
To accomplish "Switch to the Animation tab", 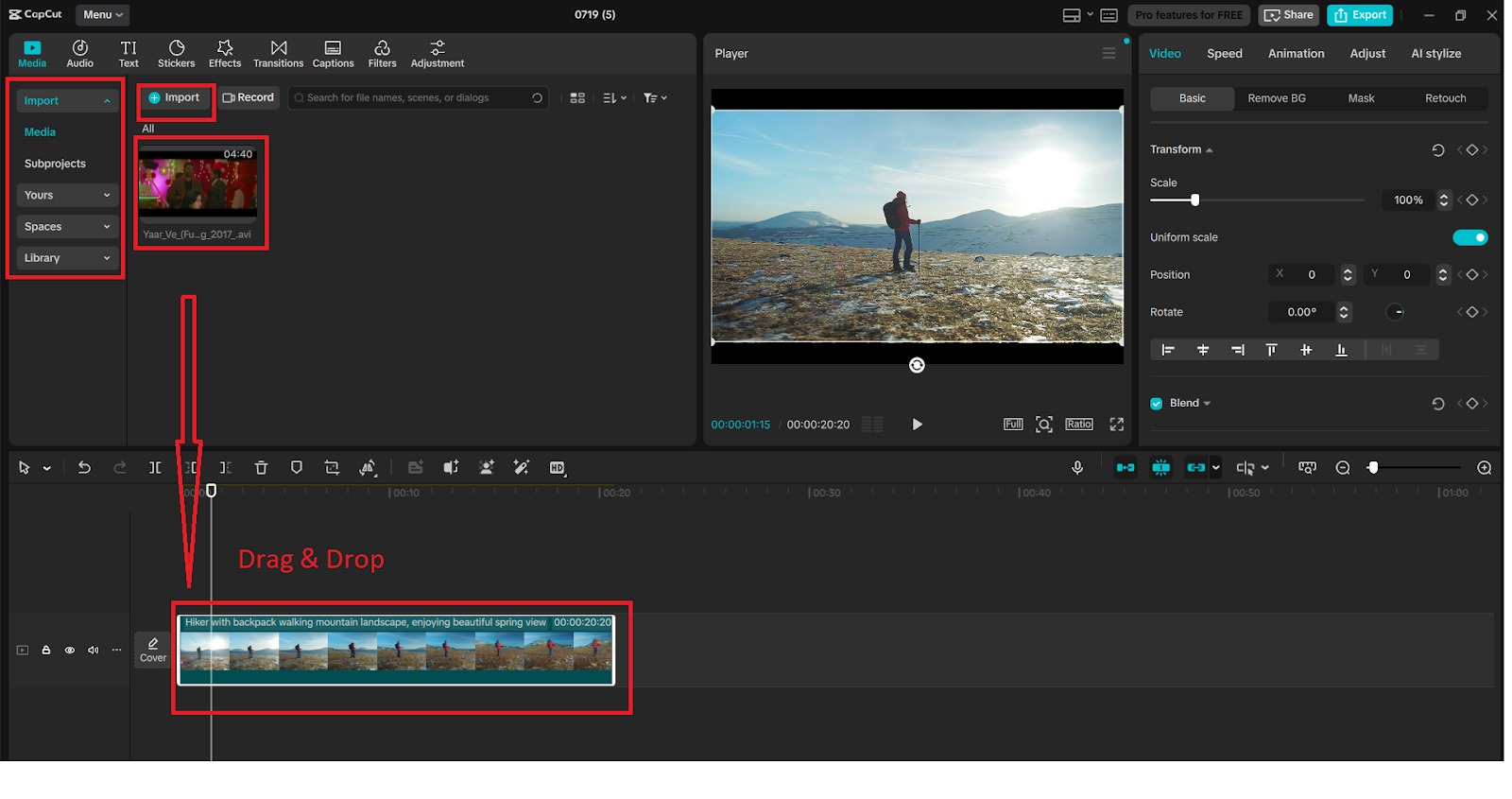I will point(1296,54).
